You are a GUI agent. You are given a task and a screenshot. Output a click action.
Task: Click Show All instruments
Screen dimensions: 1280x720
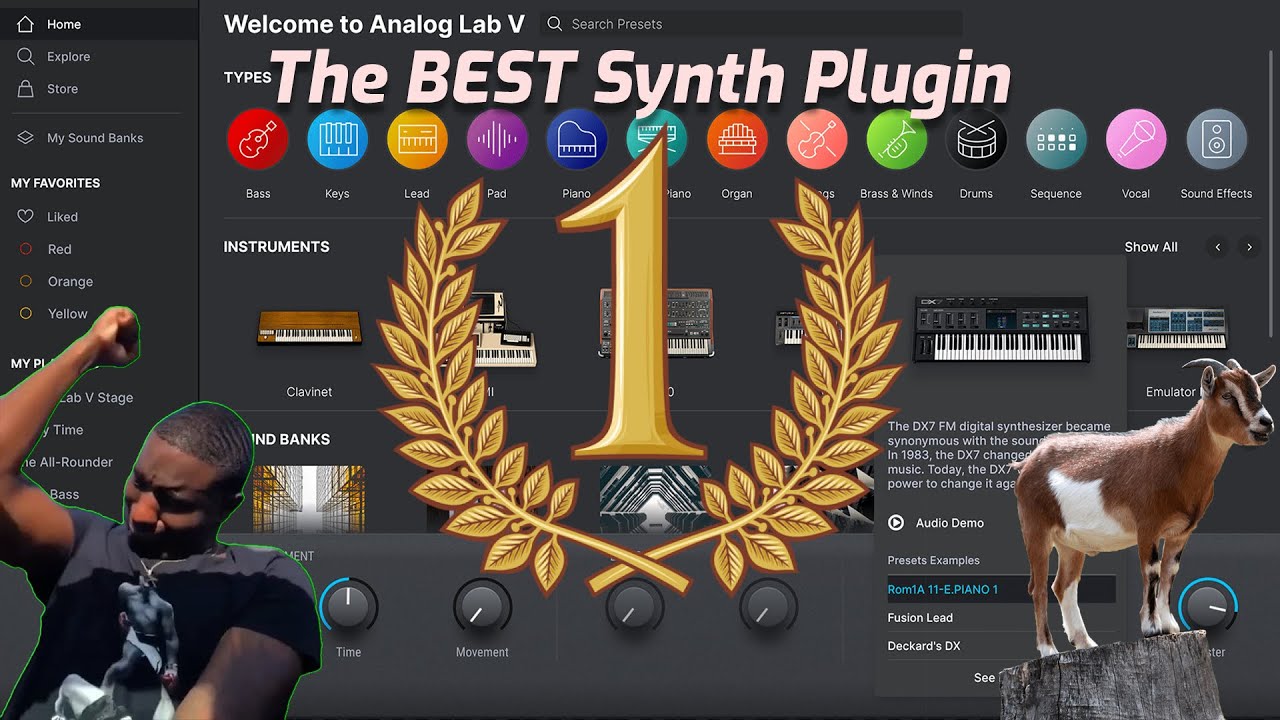coord(1151,247)
